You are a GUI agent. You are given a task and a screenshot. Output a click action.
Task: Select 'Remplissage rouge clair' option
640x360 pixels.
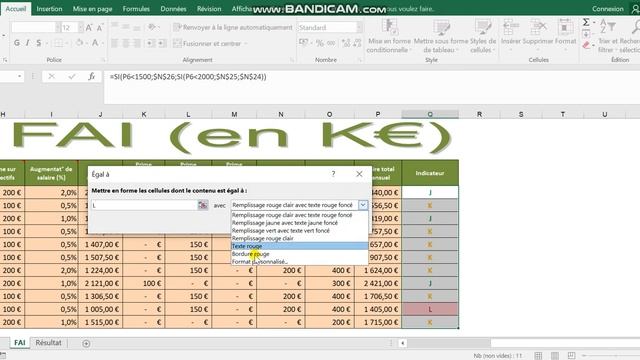(x=300, y=238)
